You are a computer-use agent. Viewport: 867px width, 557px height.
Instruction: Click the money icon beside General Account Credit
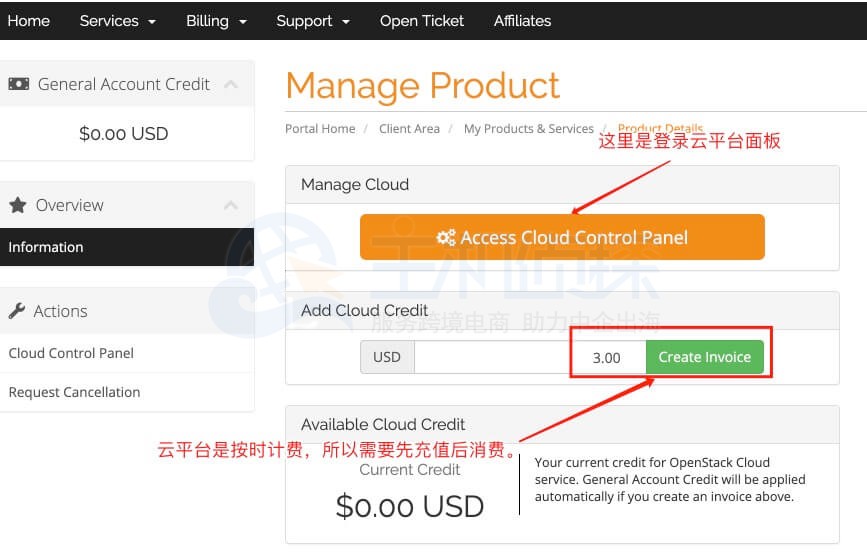(19, 84)
